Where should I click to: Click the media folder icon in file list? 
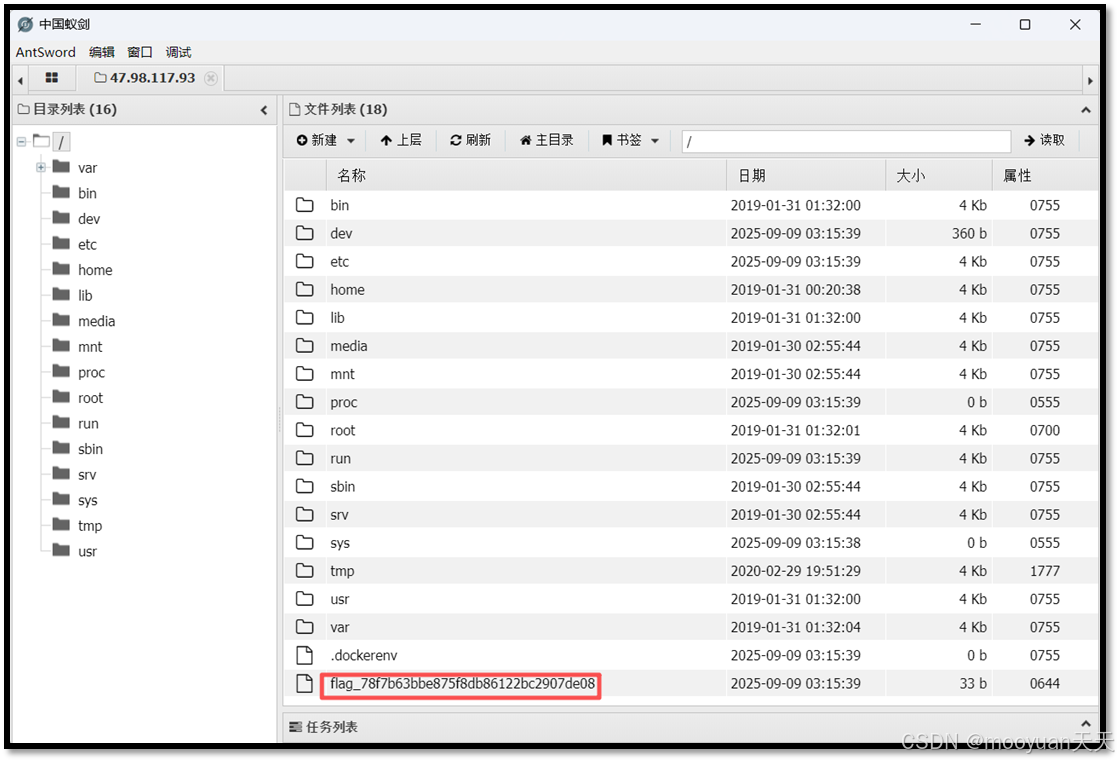(x=305, y=345)
